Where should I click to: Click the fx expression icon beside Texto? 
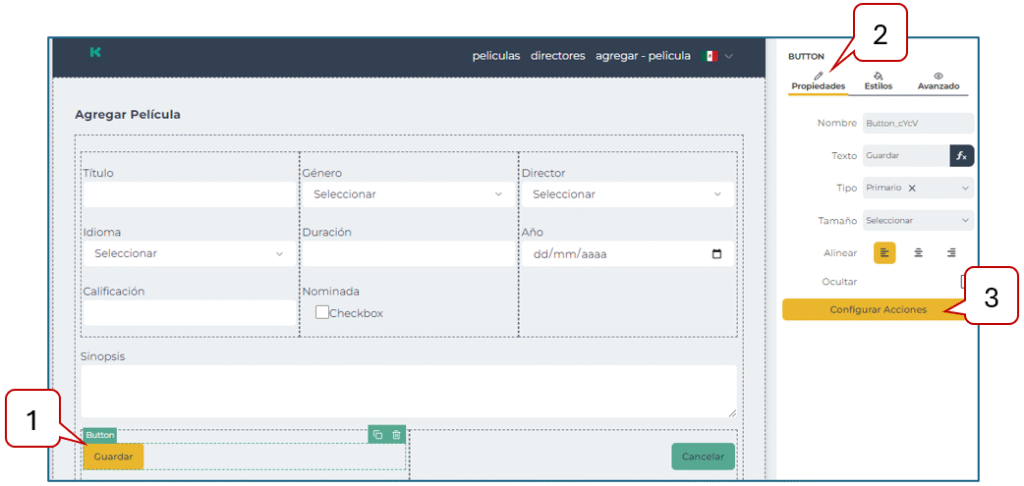[x=961, y=156]
